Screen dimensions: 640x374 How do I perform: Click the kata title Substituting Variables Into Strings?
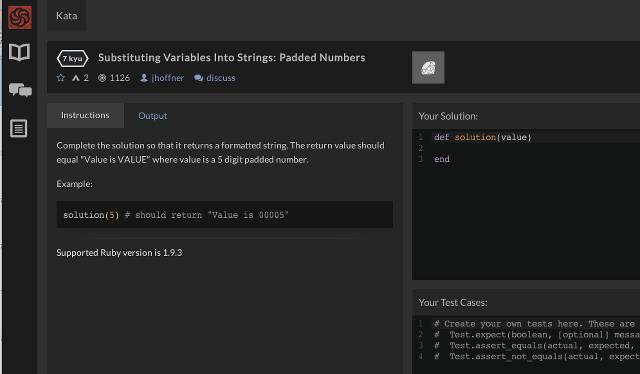point(232,58)
